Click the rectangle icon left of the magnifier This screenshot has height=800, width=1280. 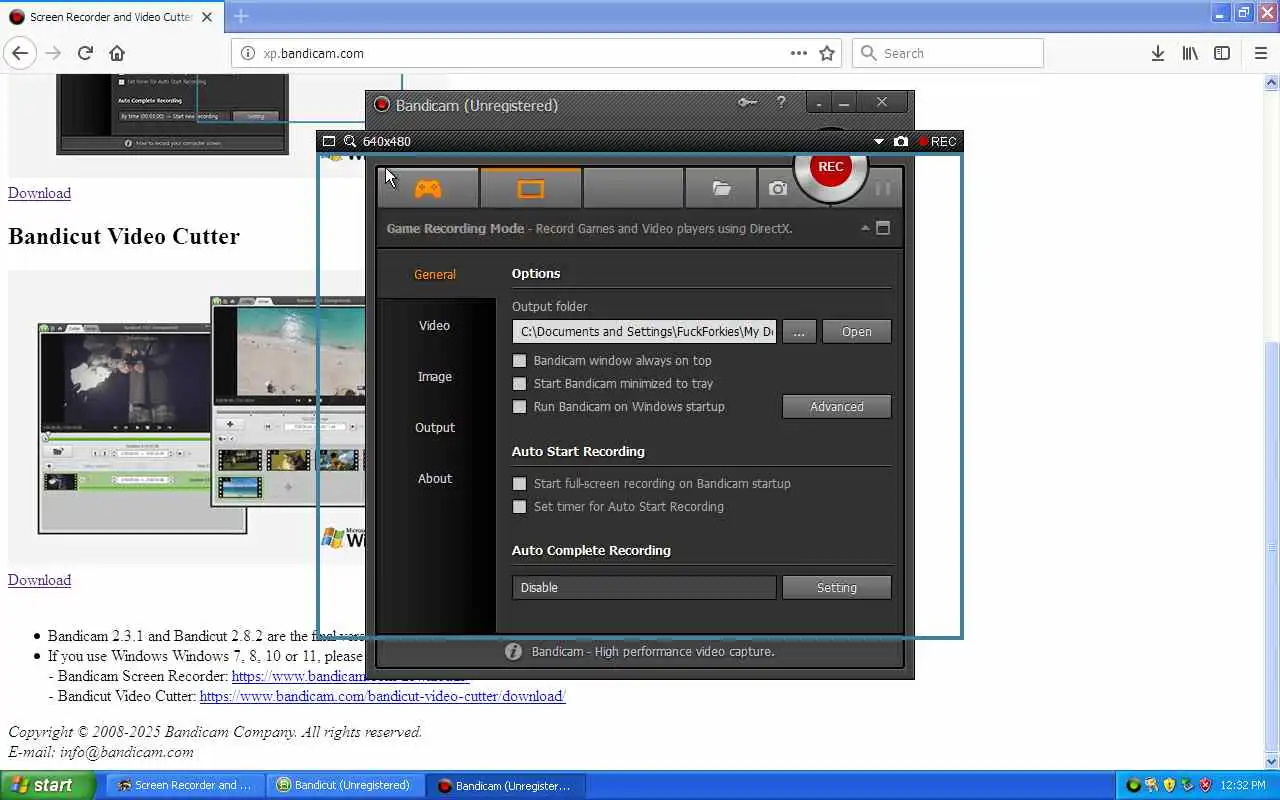[329, 141]
